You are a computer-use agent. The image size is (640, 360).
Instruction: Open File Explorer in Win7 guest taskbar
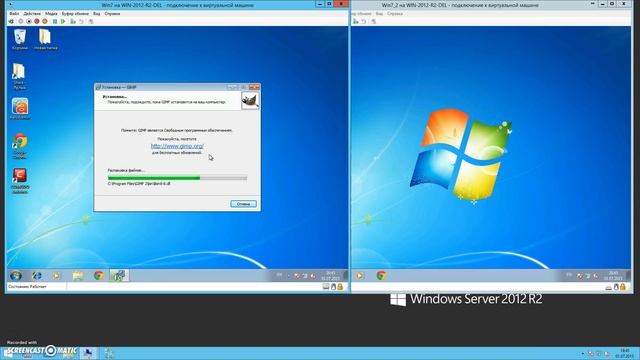pos(78,276)
